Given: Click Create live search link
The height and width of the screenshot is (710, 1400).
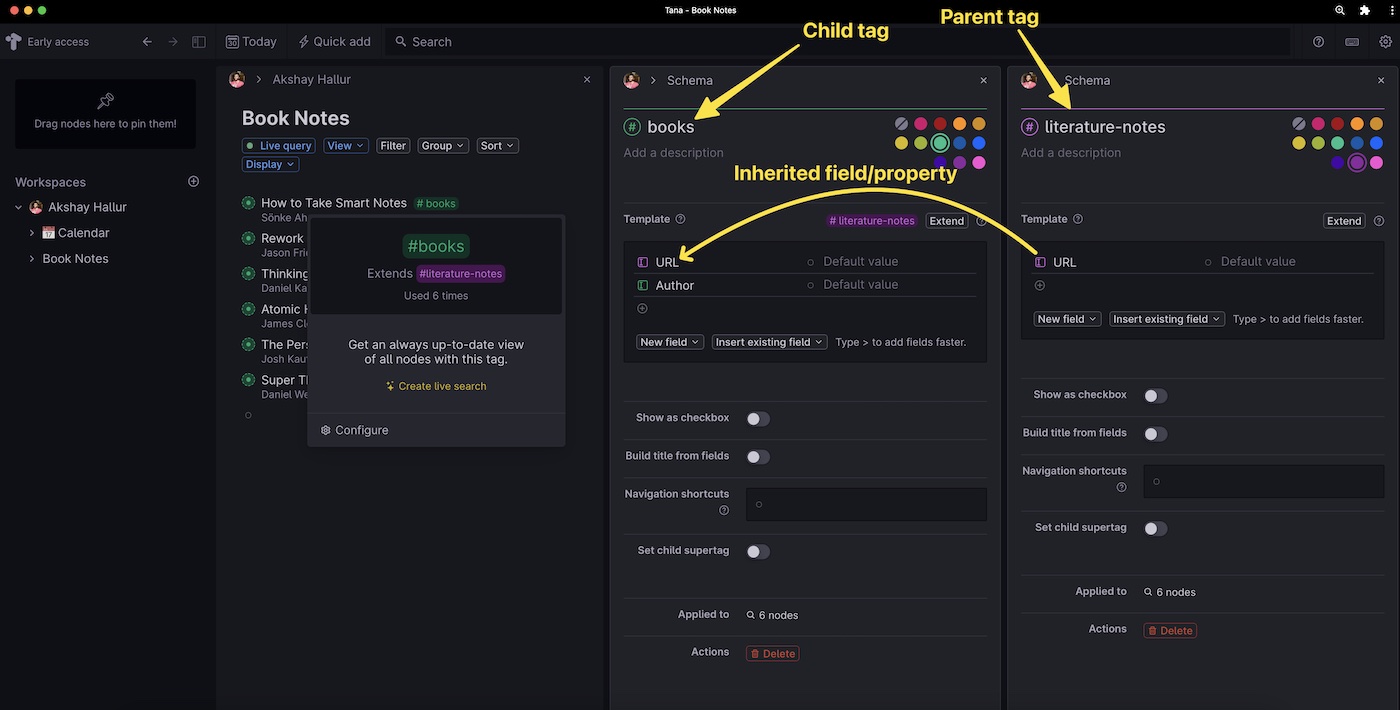Looking at the screenshot, I should (x=436, y=386).
